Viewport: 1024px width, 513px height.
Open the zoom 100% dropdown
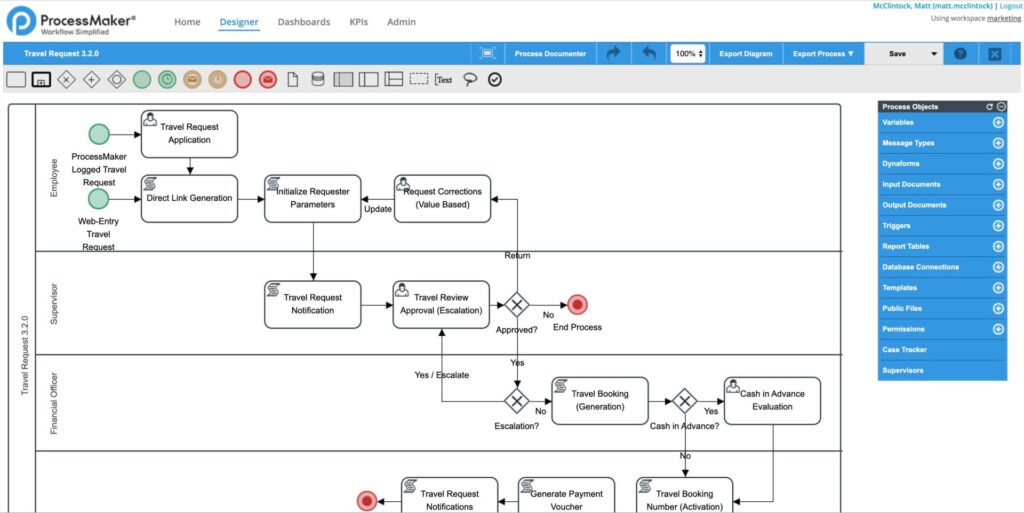pos(687,54)
